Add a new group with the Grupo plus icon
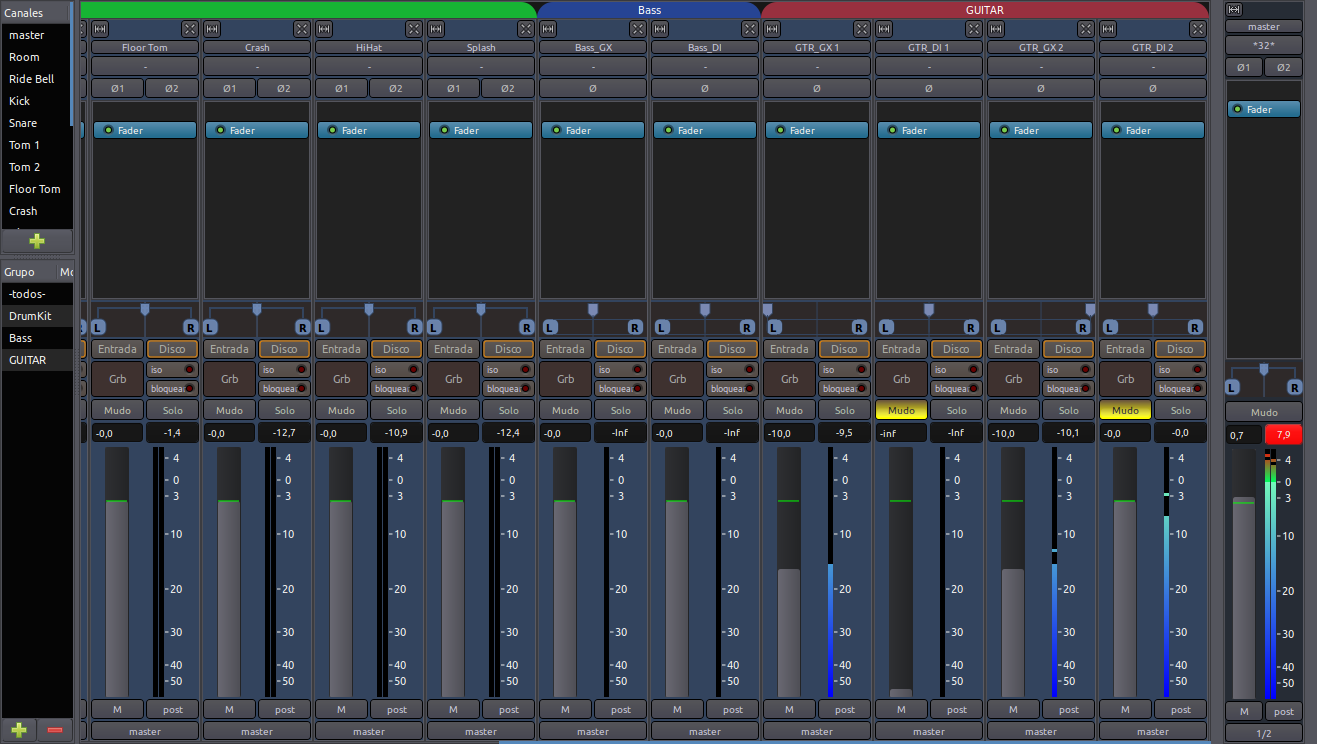 coord(19,730)
